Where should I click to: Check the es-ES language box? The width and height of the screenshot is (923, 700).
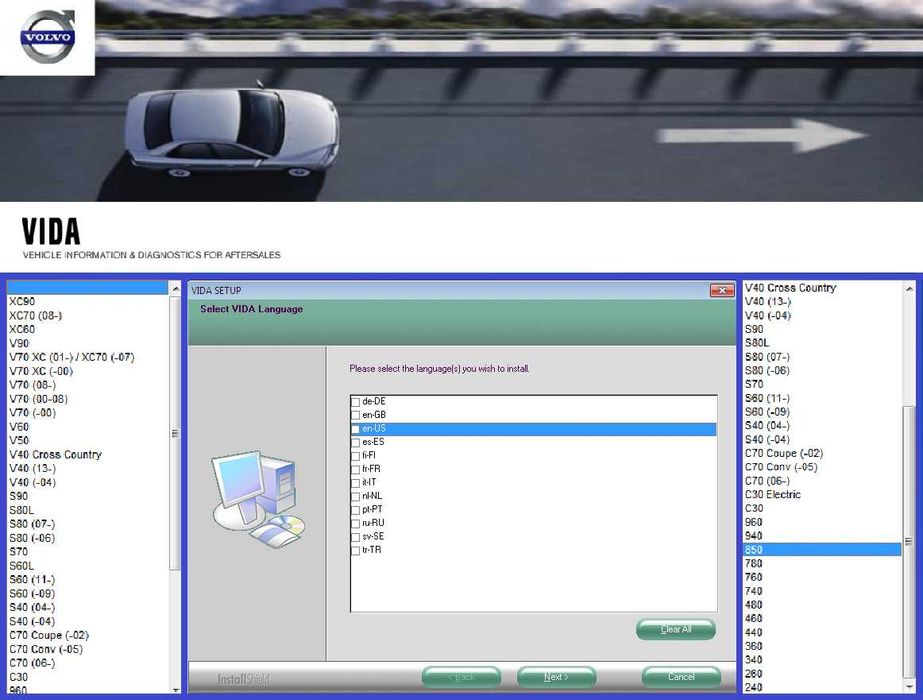coord(356,443)
